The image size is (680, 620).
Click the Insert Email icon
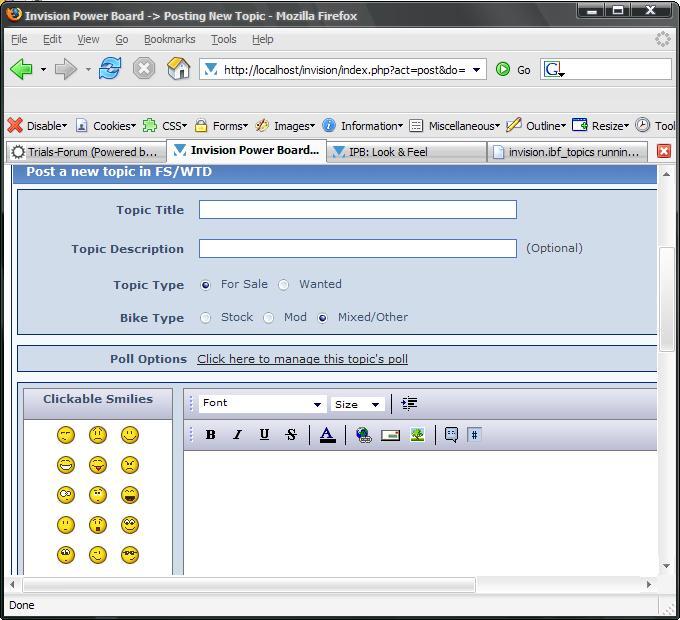tap(390, 435)
